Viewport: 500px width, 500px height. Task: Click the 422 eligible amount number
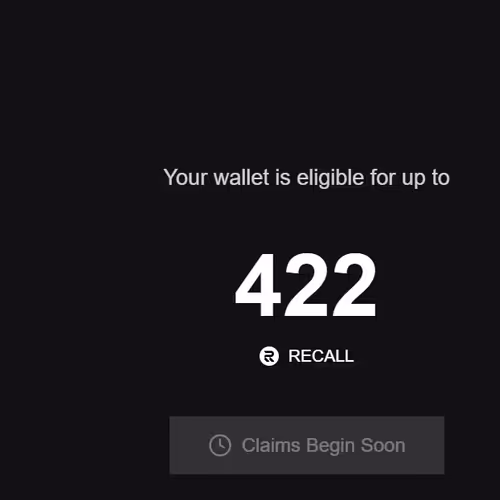306,284
